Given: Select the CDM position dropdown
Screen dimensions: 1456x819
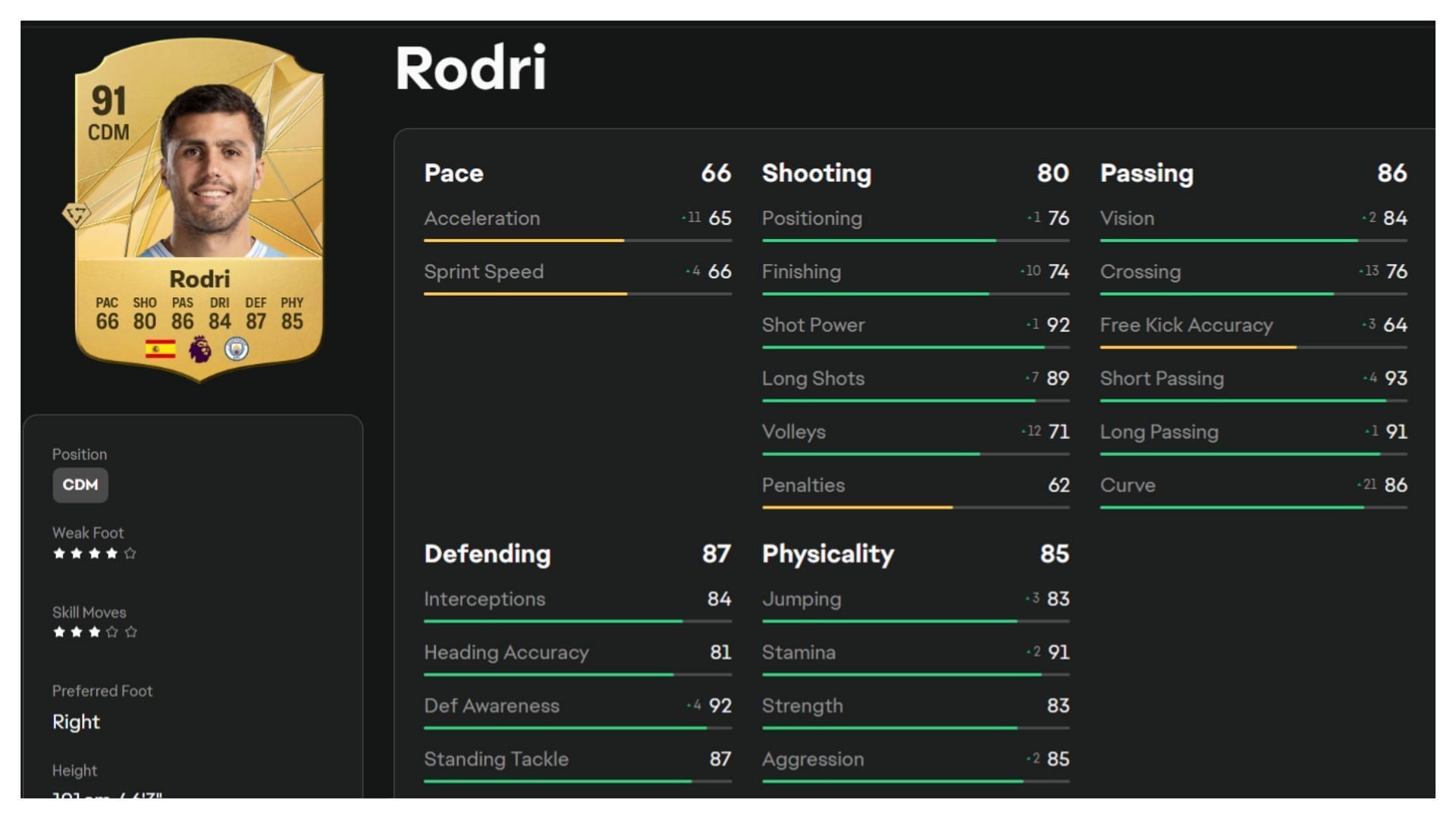Looking at the screenshot, I should pos(78,484).
